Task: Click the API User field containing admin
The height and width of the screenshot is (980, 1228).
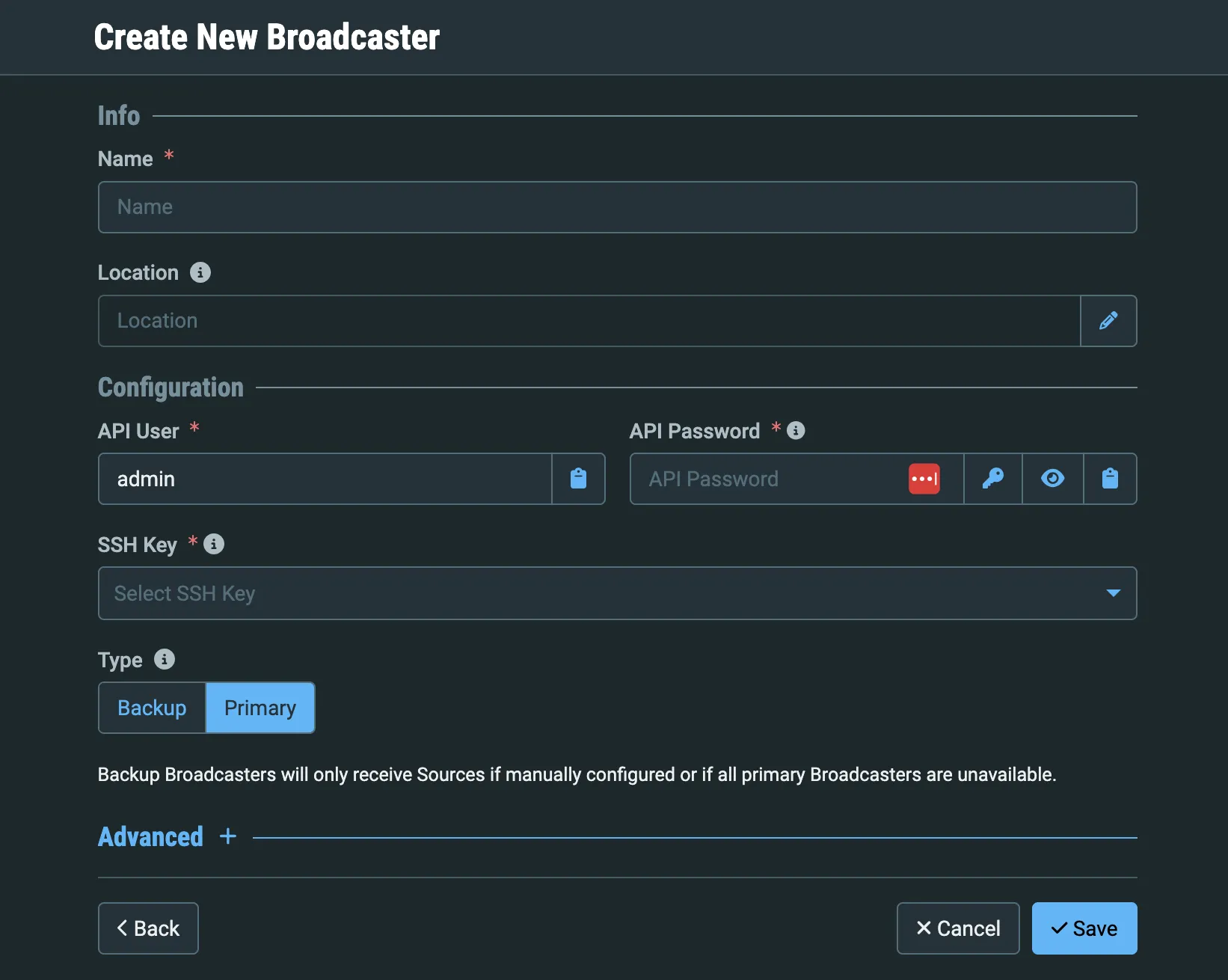Action: (325, 479)
